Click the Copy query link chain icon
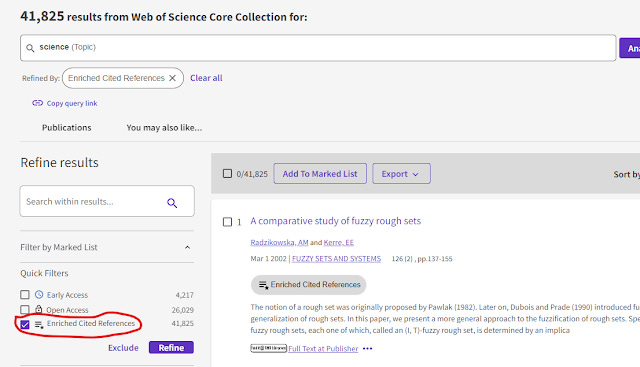The width and height of the screenshot is (640, 367). (x=38, y=103)
